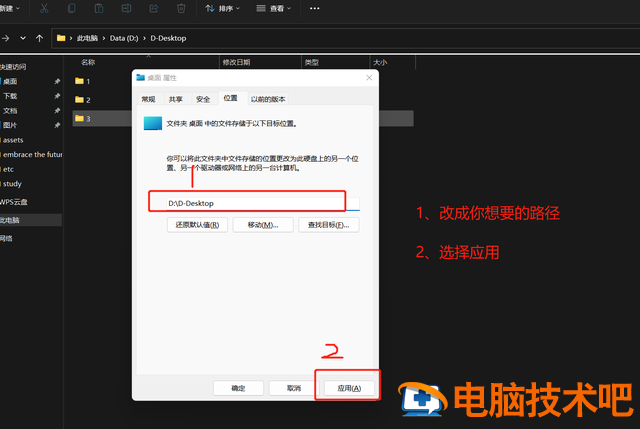Screen dimensions: 640x429
Task: Open the three-dots more options menu
Action: 314,8
